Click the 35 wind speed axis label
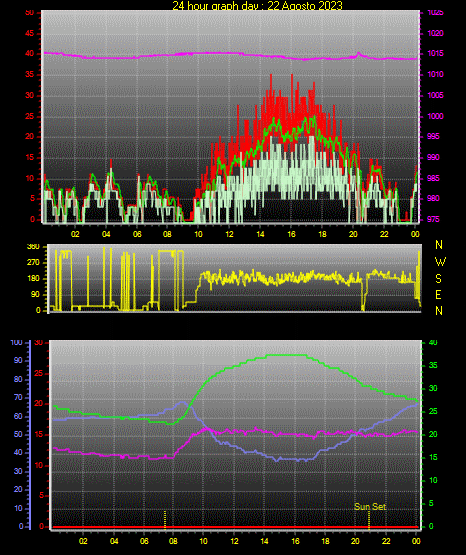466x555 pixels. click(30, 74)
